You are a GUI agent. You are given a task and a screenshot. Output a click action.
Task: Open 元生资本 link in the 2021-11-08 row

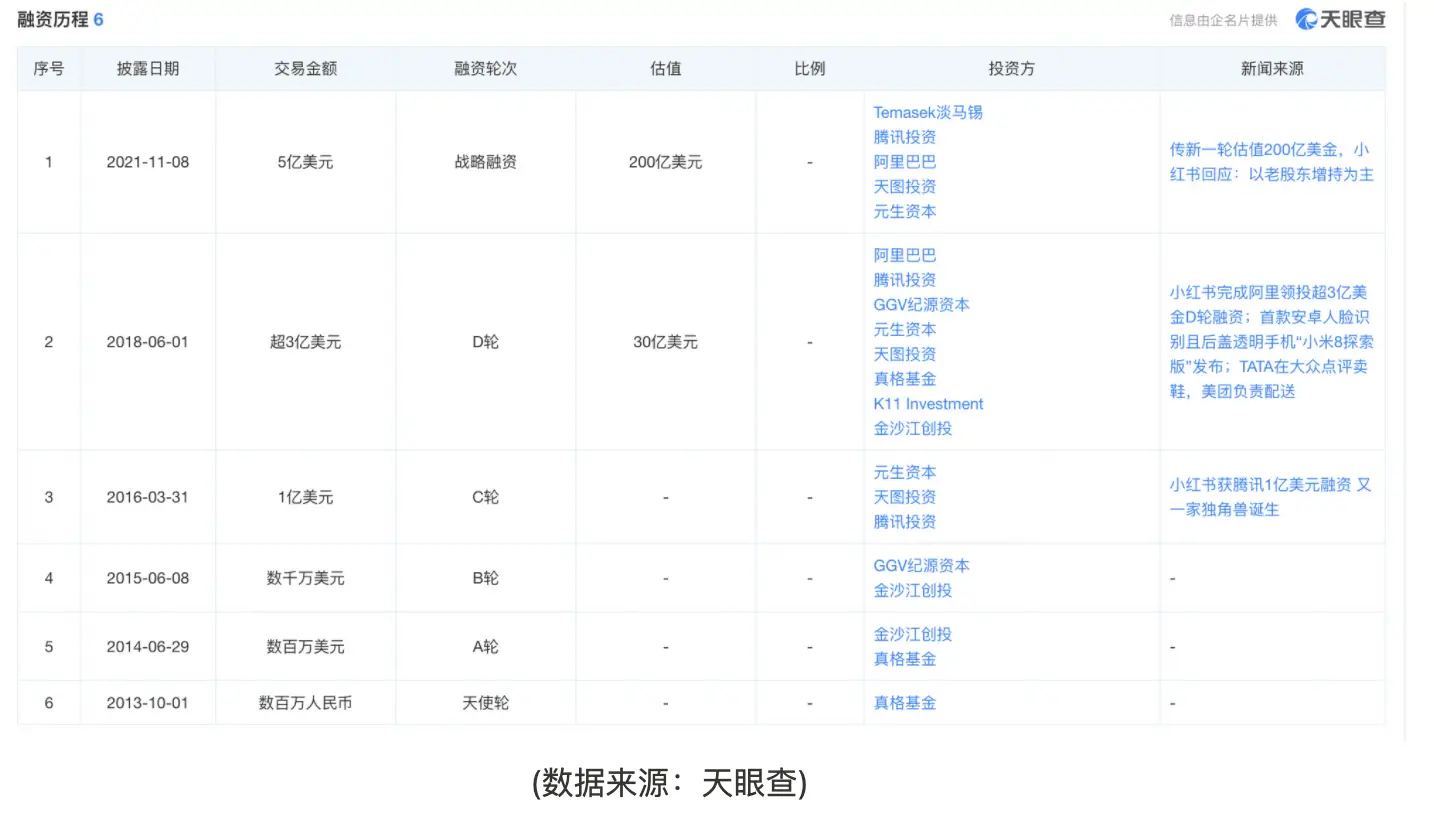click(905, 211)
